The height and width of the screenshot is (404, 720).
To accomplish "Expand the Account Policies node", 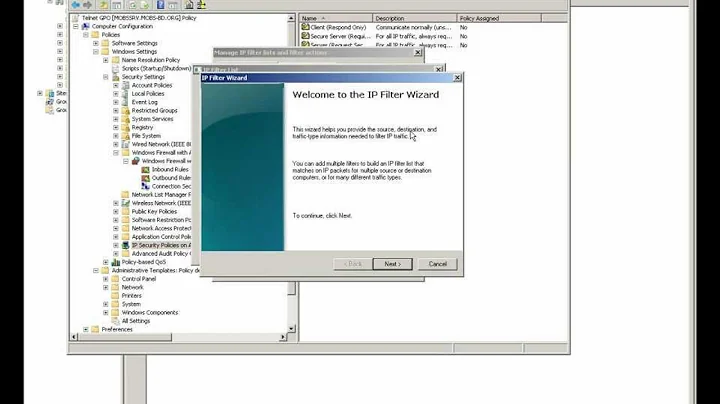I will (x=116, y=85).
